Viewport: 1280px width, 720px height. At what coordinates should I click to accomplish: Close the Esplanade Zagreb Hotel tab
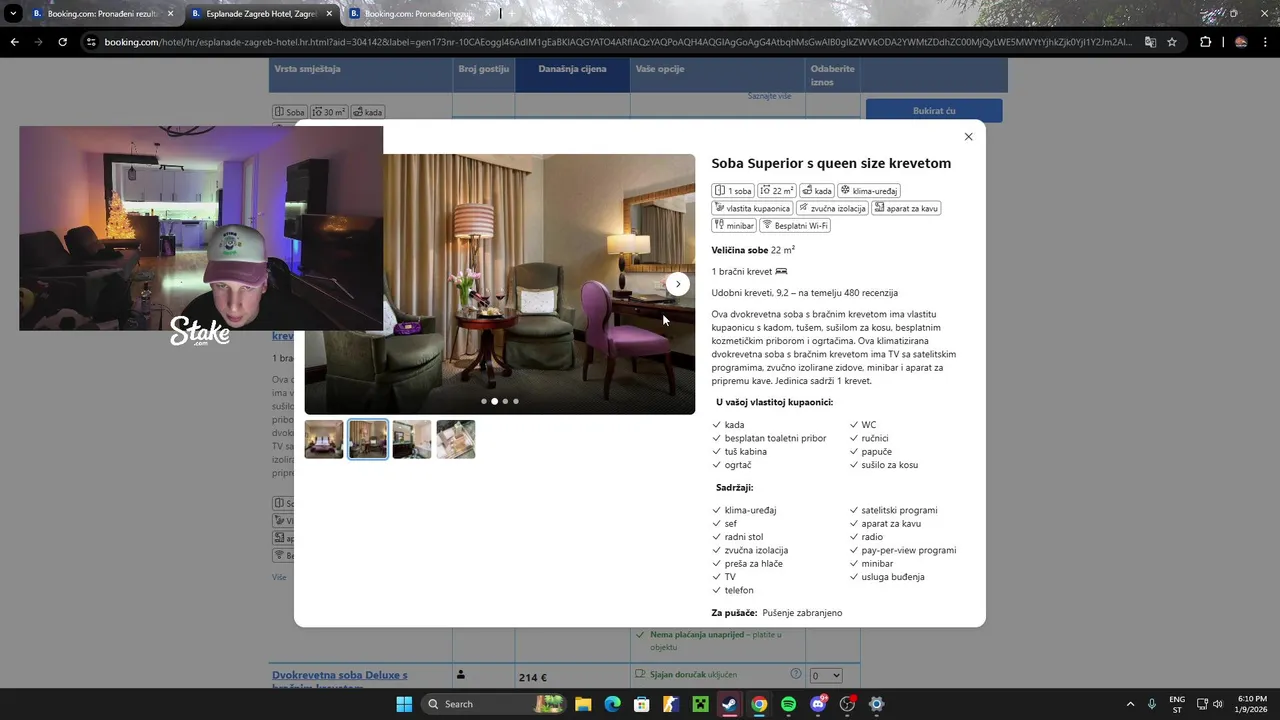coord(329,14)
